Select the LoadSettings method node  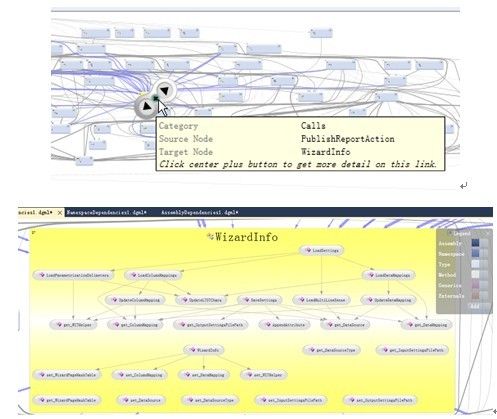[322, 250]
